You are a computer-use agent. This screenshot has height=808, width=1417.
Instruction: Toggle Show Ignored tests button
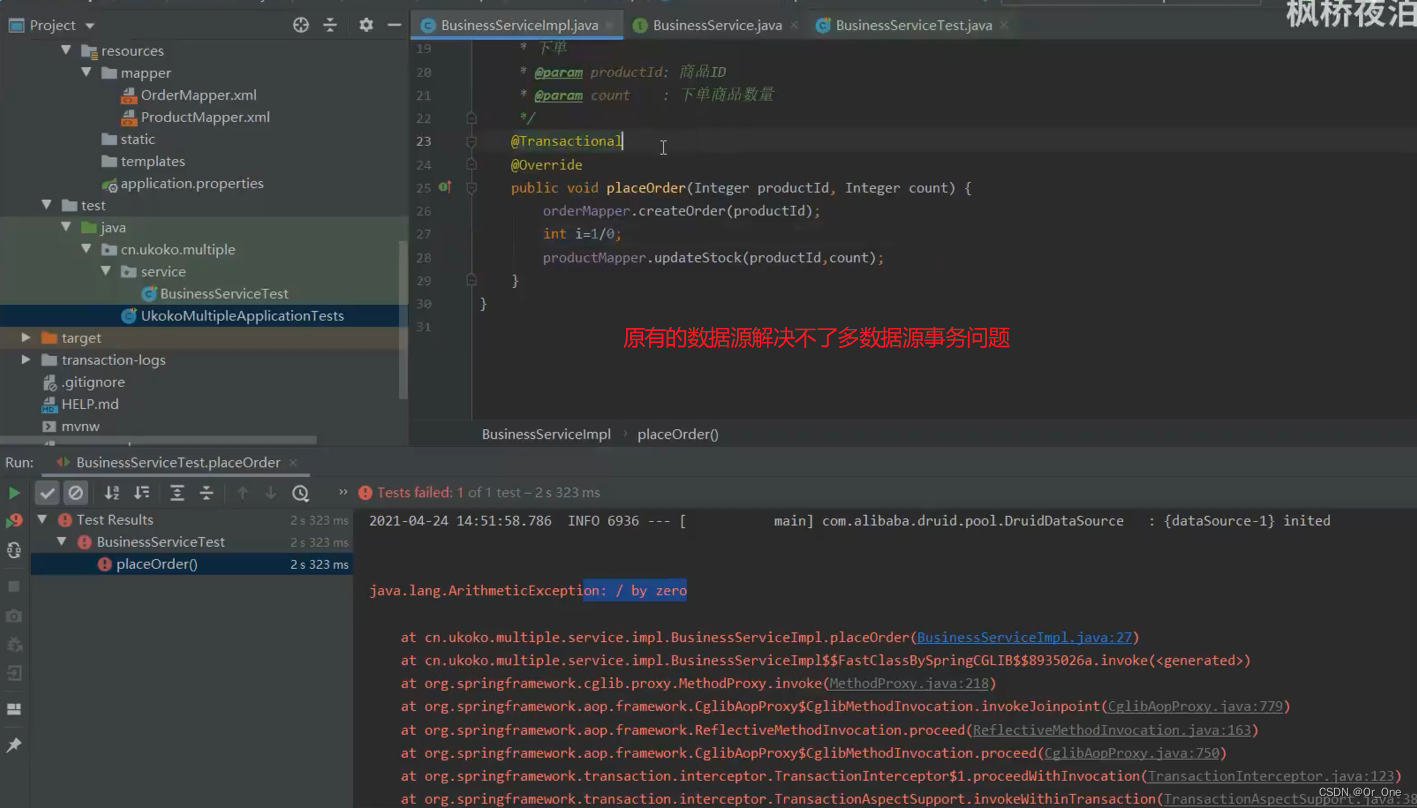tap(75, 493)
